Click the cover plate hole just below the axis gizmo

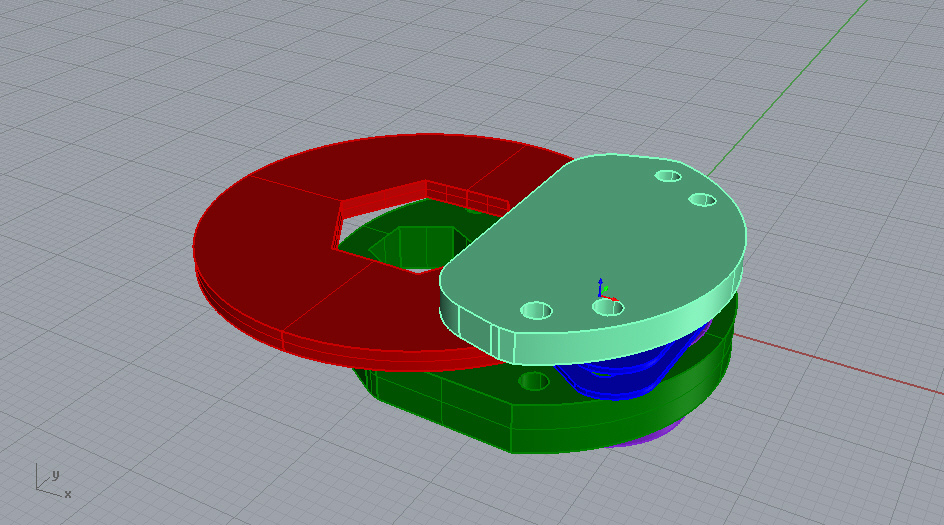click(x=607, y=308)
